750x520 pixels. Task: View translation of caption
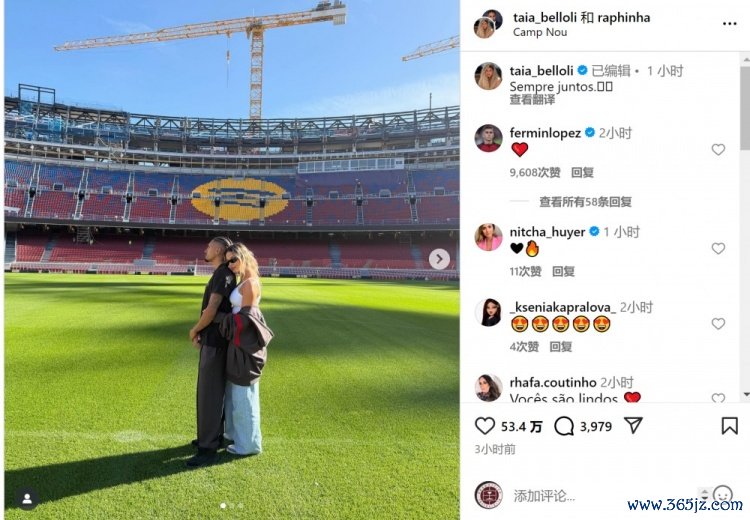pos(532,100)
